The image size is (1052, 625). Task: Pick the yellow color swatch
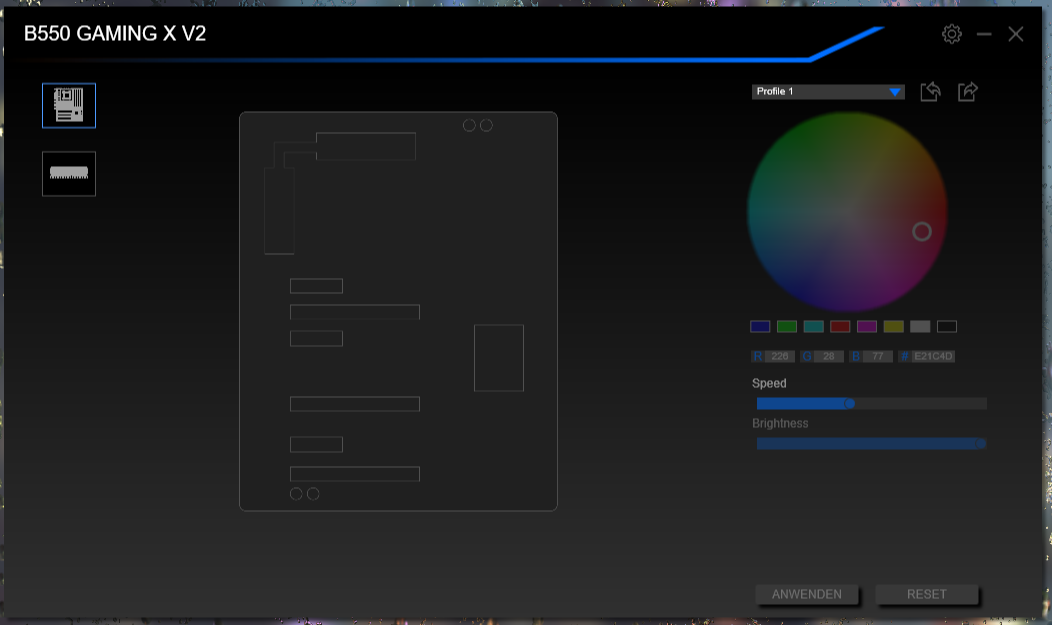tap(893, 327)
